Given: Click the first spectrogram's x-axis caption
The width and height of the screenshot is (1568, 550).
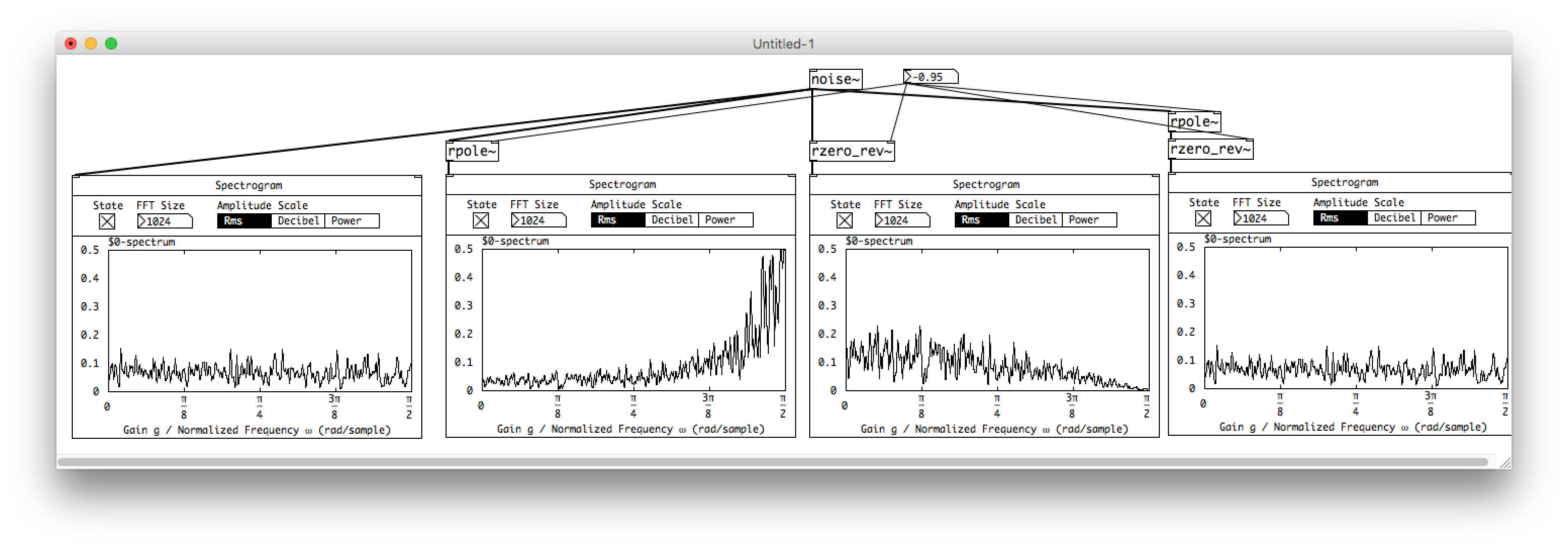Looking at the screenshot, I should click(x=257, y=430).
